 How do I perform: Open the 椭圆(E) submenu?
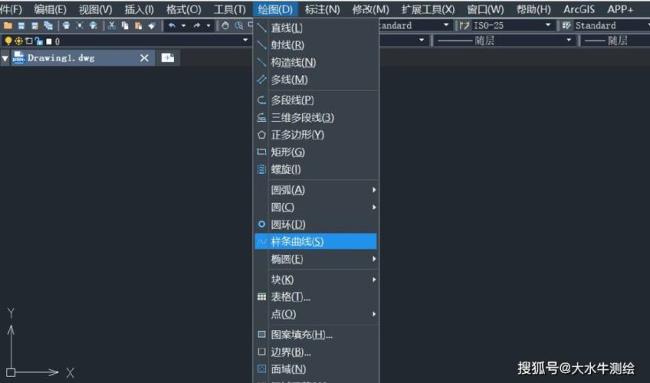[x=316, y=259]
